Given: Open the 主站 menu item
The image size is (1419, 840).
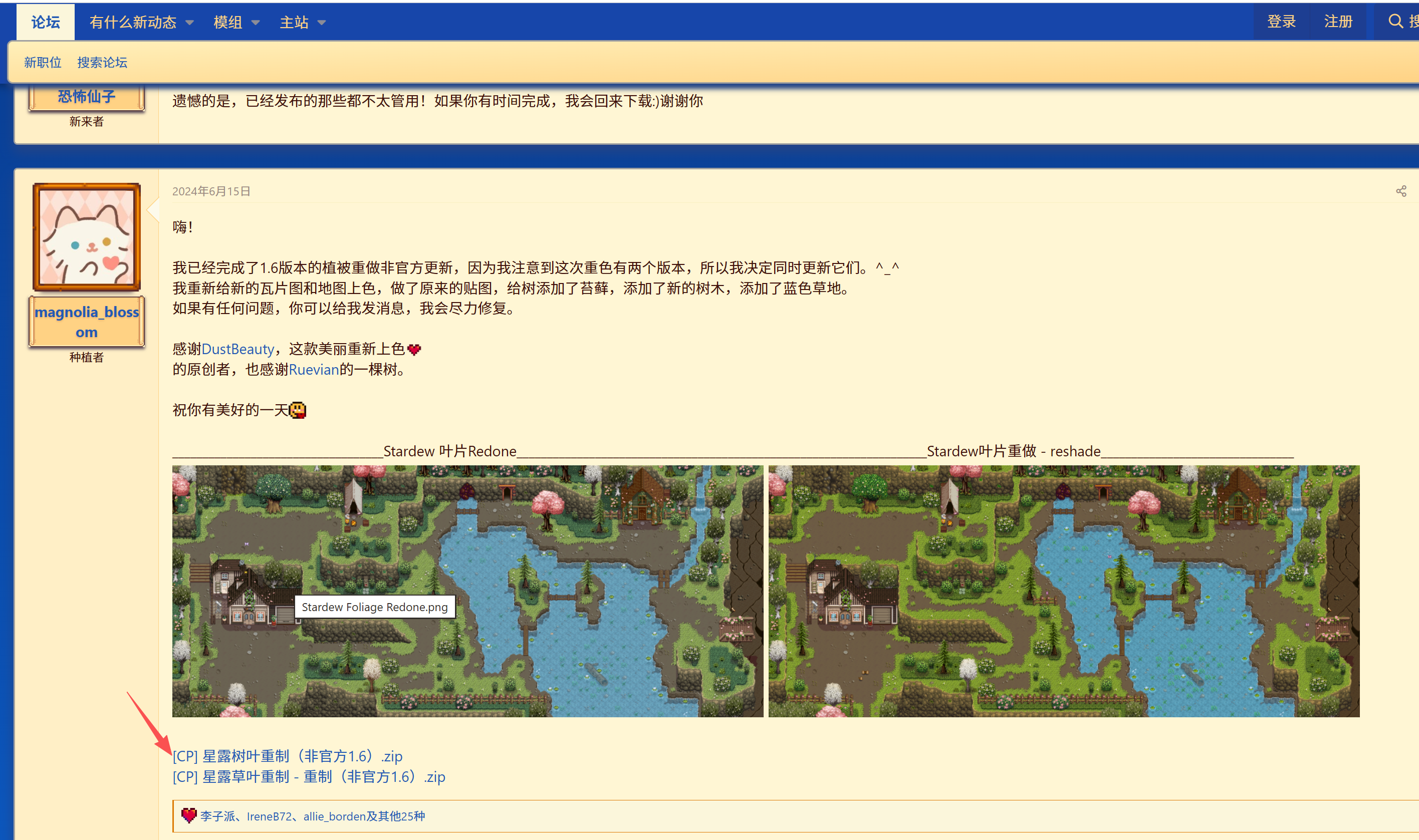Looking at the screenshot, I should (x=294, y=22).
